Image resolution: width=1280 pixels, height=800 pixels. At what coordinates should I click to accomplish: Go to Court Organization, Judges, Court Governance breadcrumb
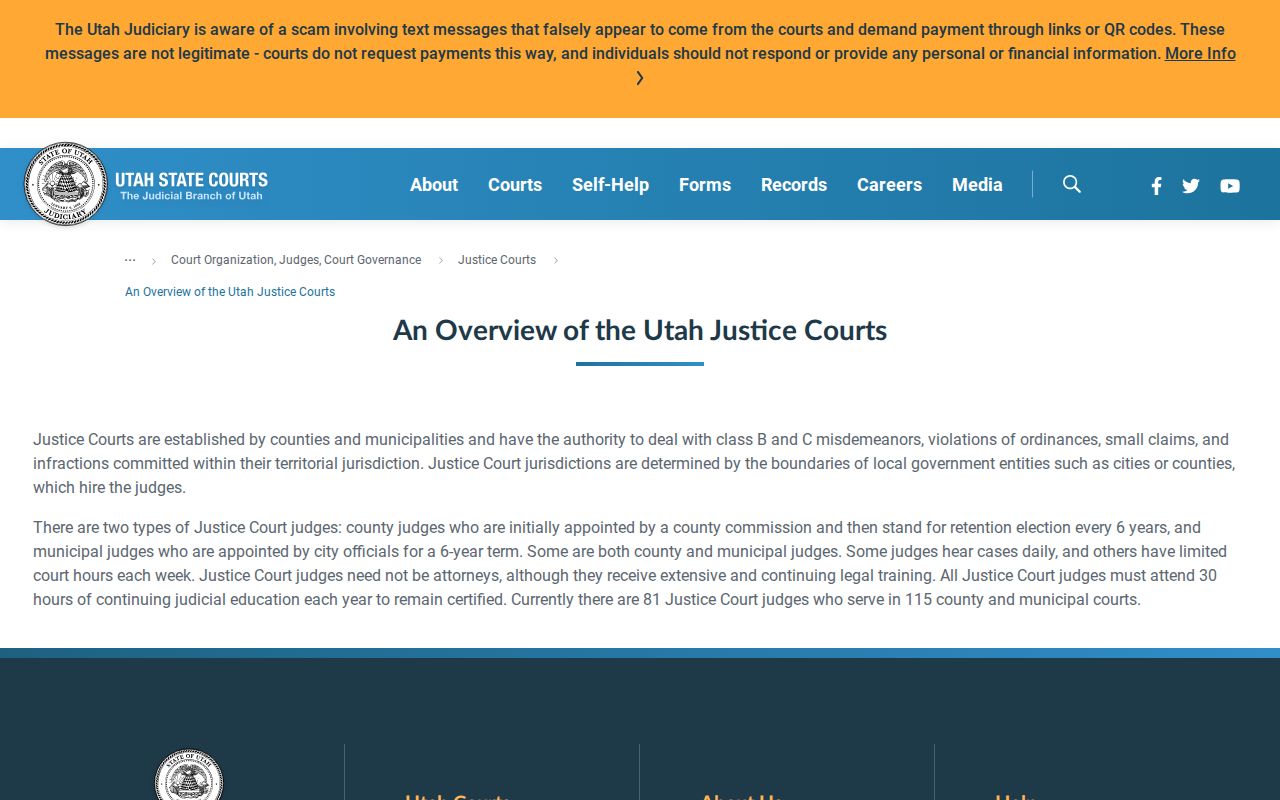click(296, 260)
